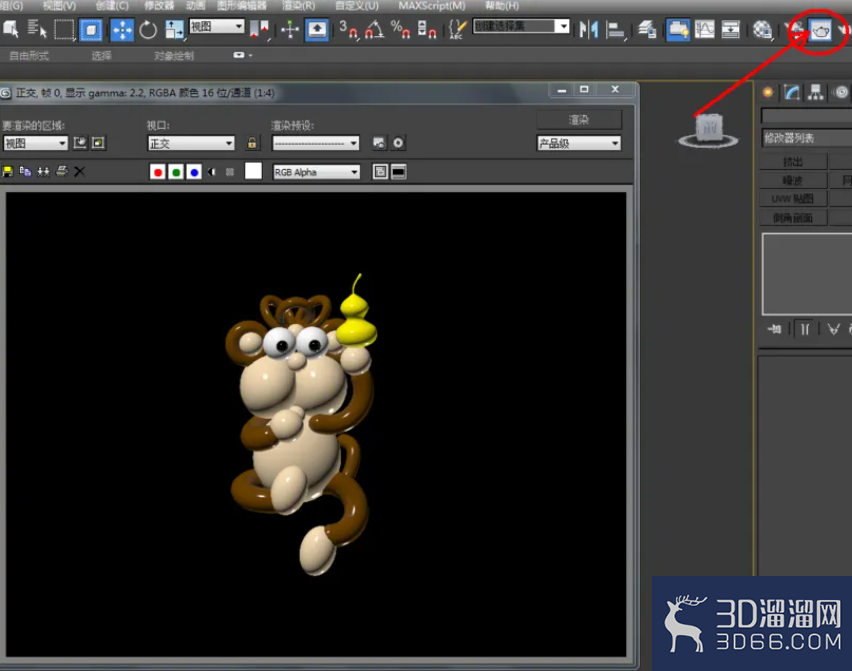
Task: Click the Mirror tool icon
Action: 588,29
